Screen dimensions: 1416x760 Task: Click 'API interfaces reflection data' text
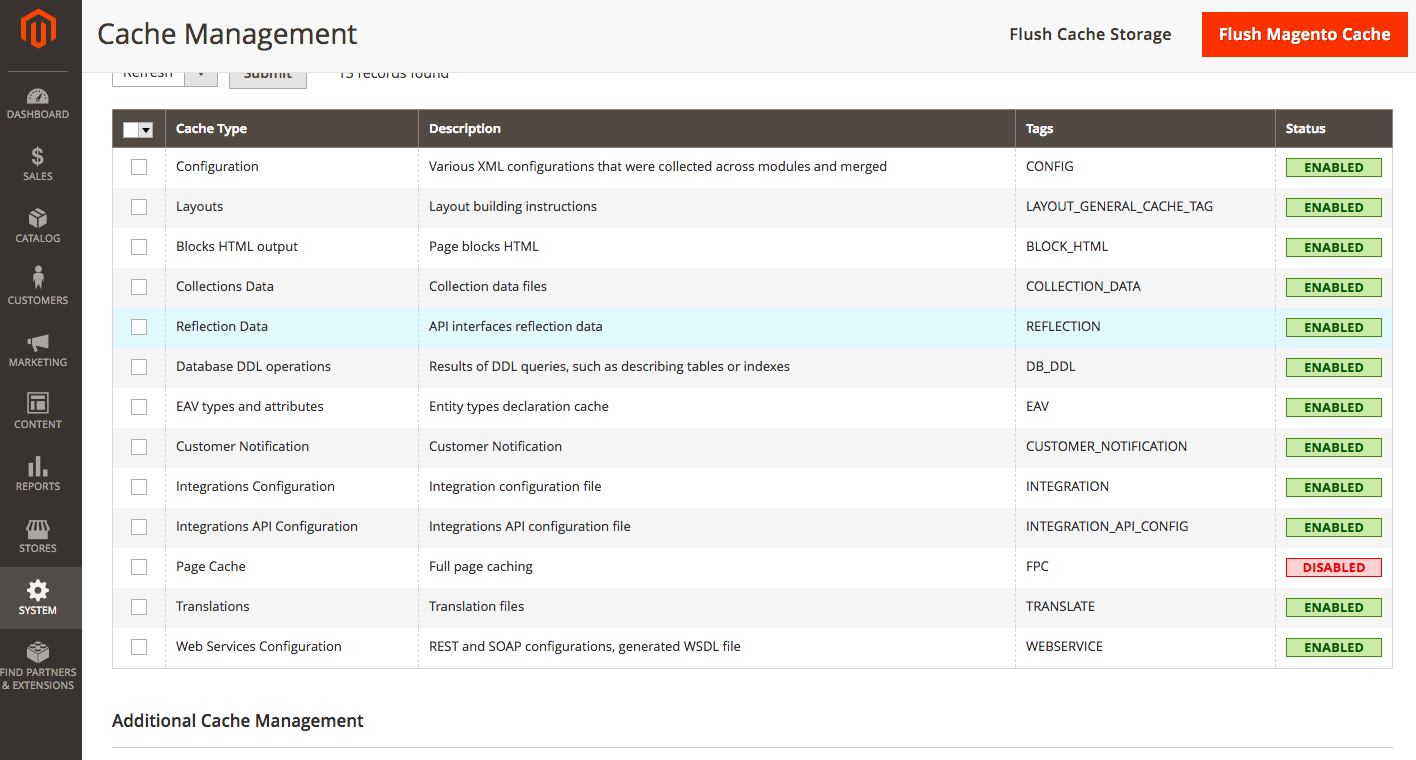point(516,326)
